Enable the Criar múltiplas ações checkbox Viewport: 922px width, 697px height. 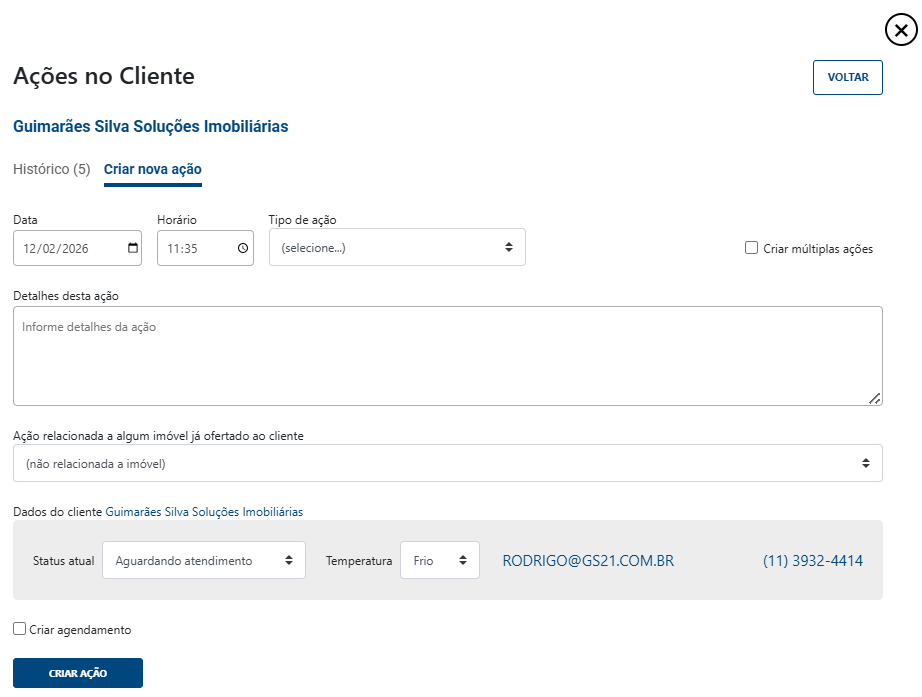click(752, 248)
